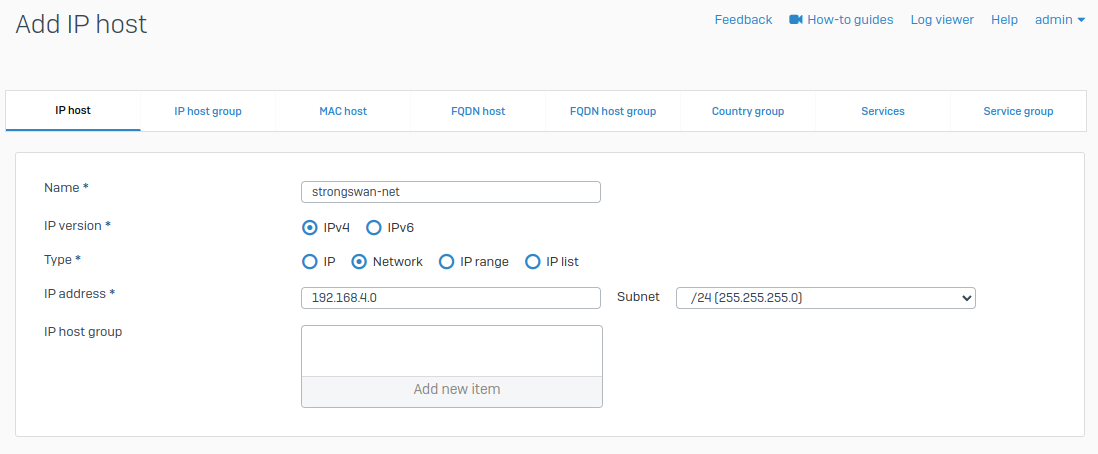1098x454 pixels.
Task: Select the IP list type option
Action: [533, 262]
